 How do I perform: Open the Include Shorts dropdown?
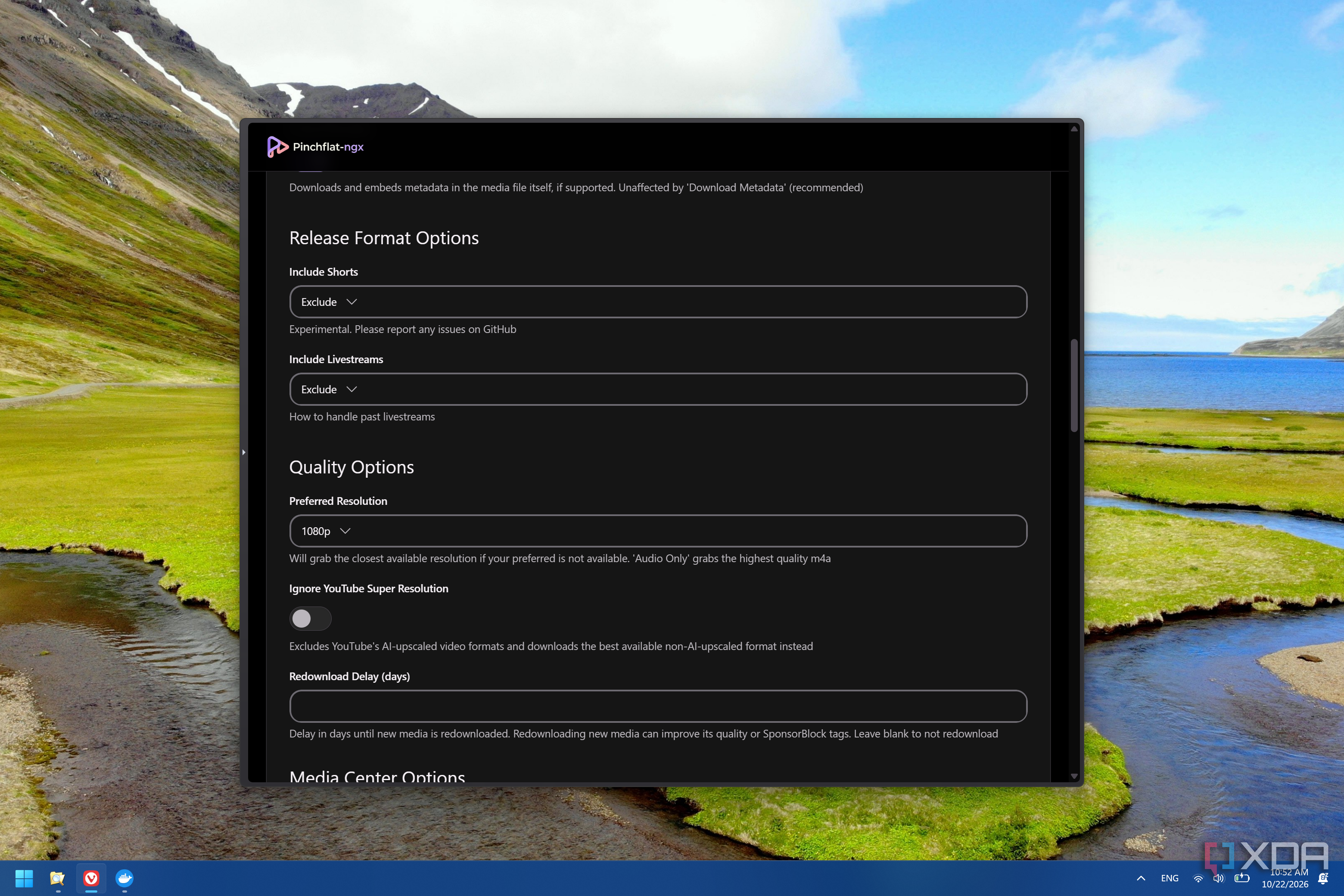tap(658, 302)
